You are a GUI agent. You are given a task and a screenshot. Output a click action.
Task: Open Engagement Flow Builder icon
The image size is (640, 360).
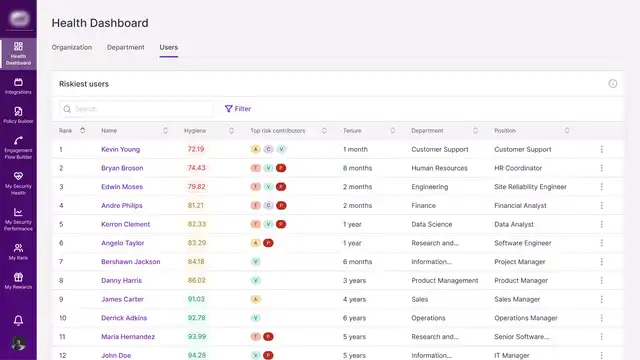(x=18, y=140)
